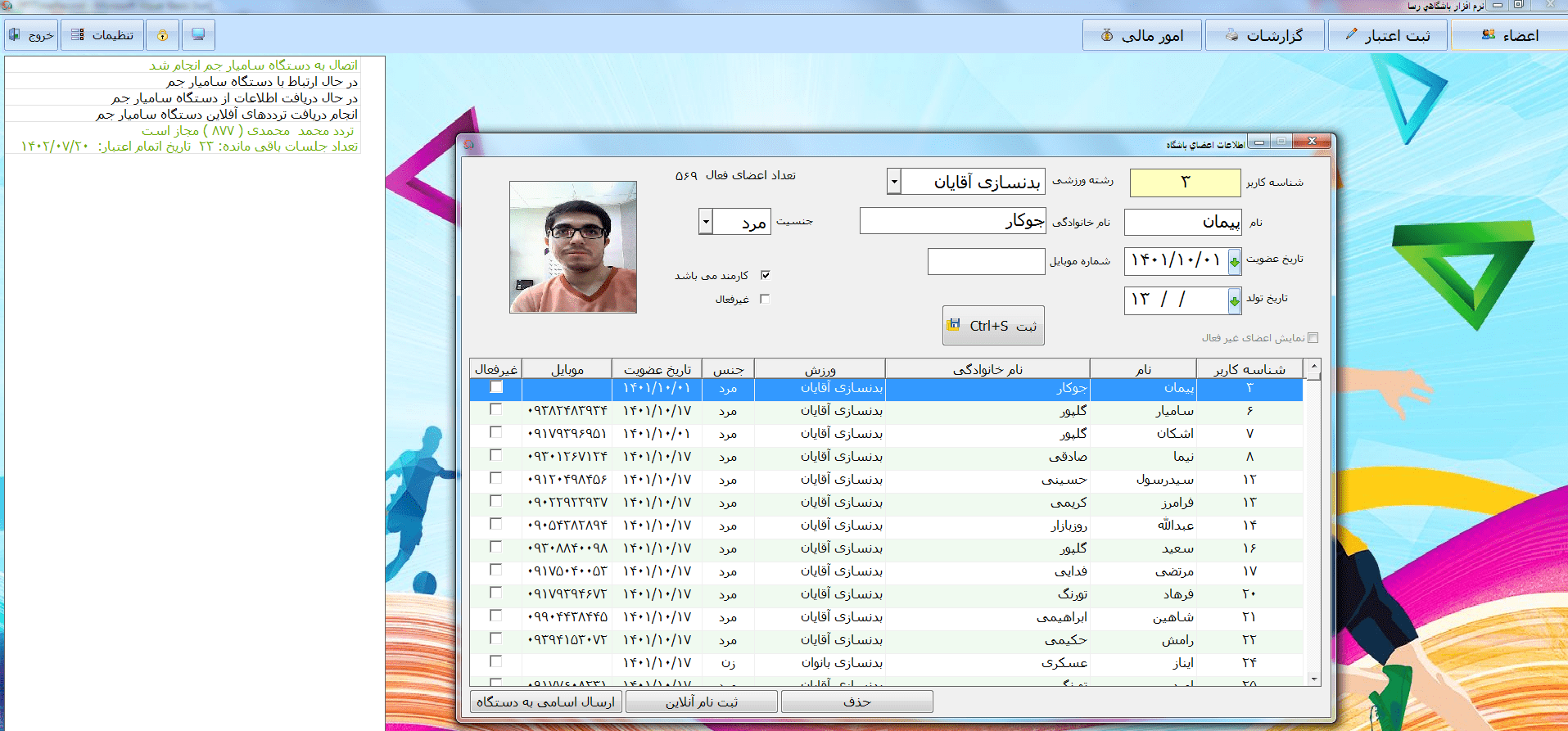Click the شناسه کاربر yellow input field
This screenshot has width=1568, height=731.
point(1185,183)
